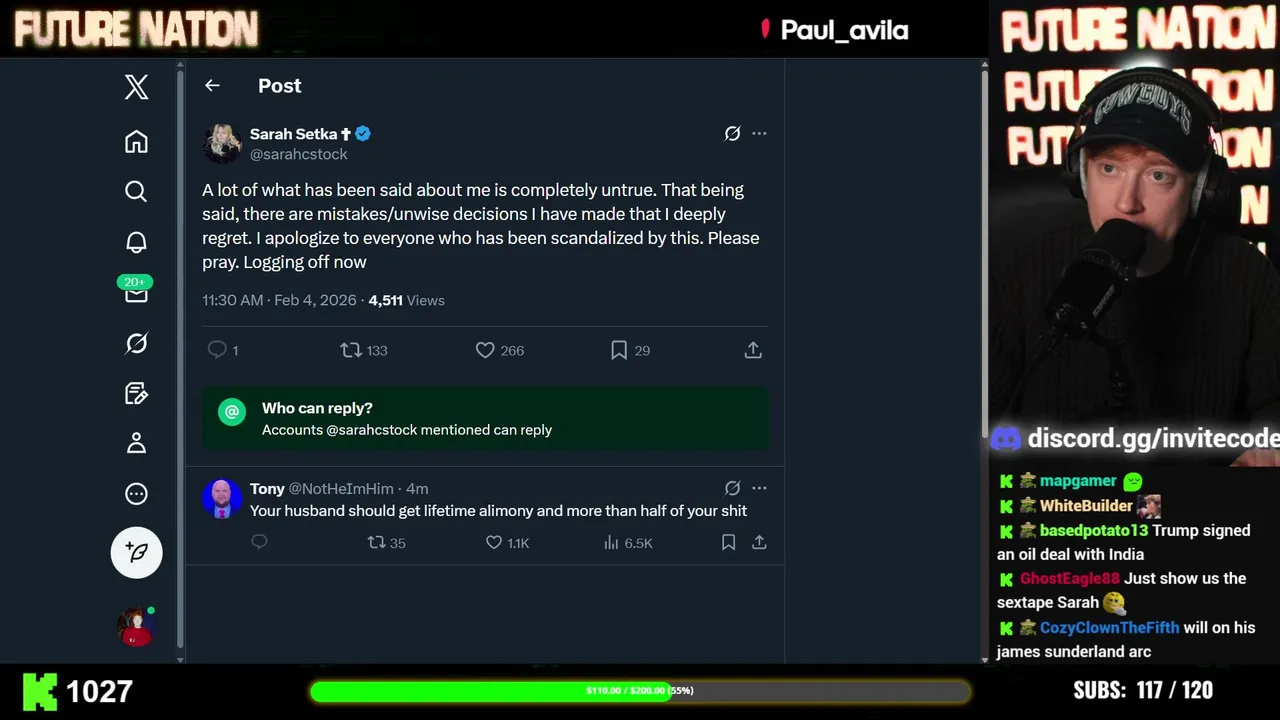Open Grok from the sidebar

(x=136, y=343)
